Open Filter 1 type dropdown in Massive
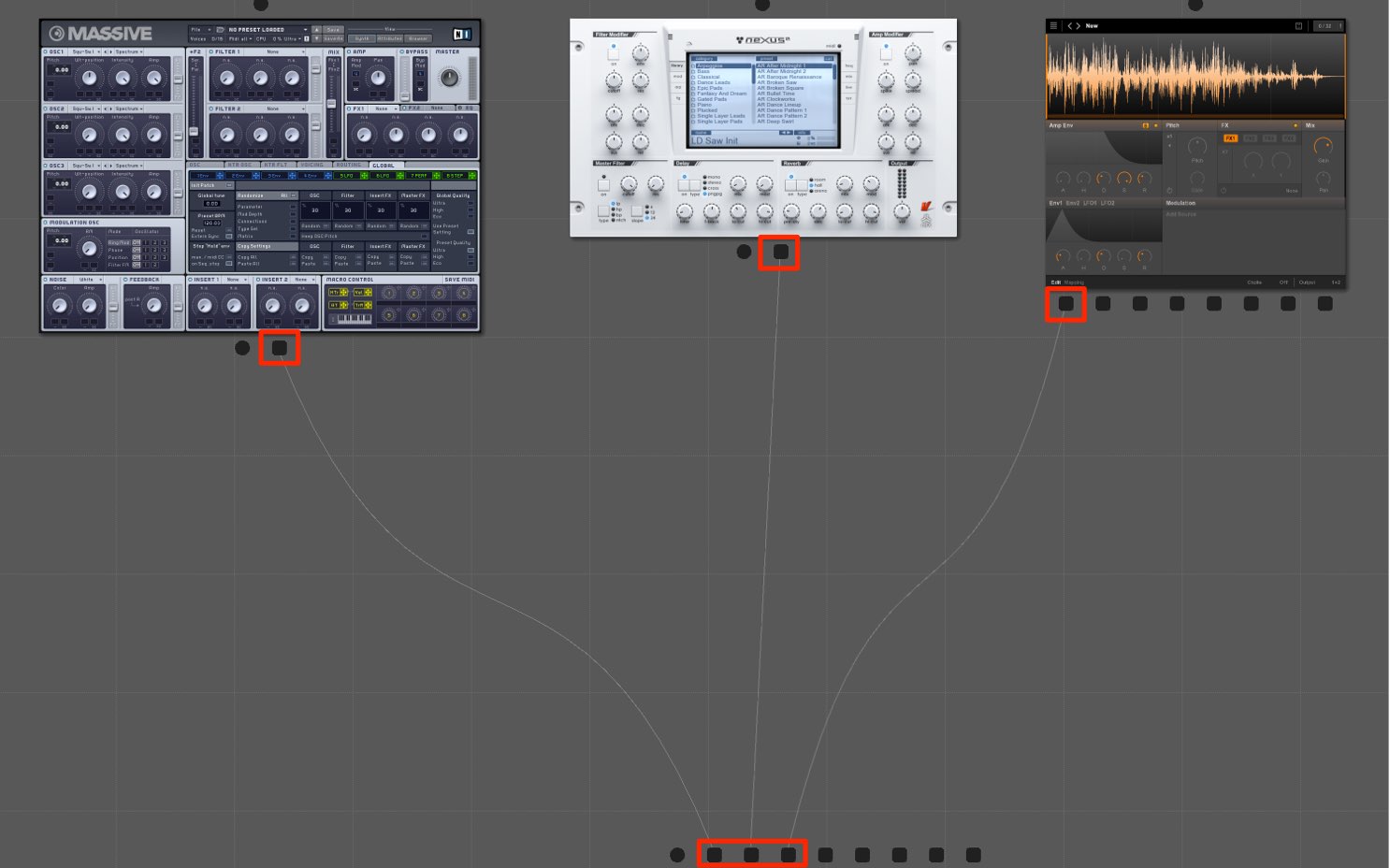Image resolution: width=1390 pixels, height=868 pixels. [x=276, y=52]
